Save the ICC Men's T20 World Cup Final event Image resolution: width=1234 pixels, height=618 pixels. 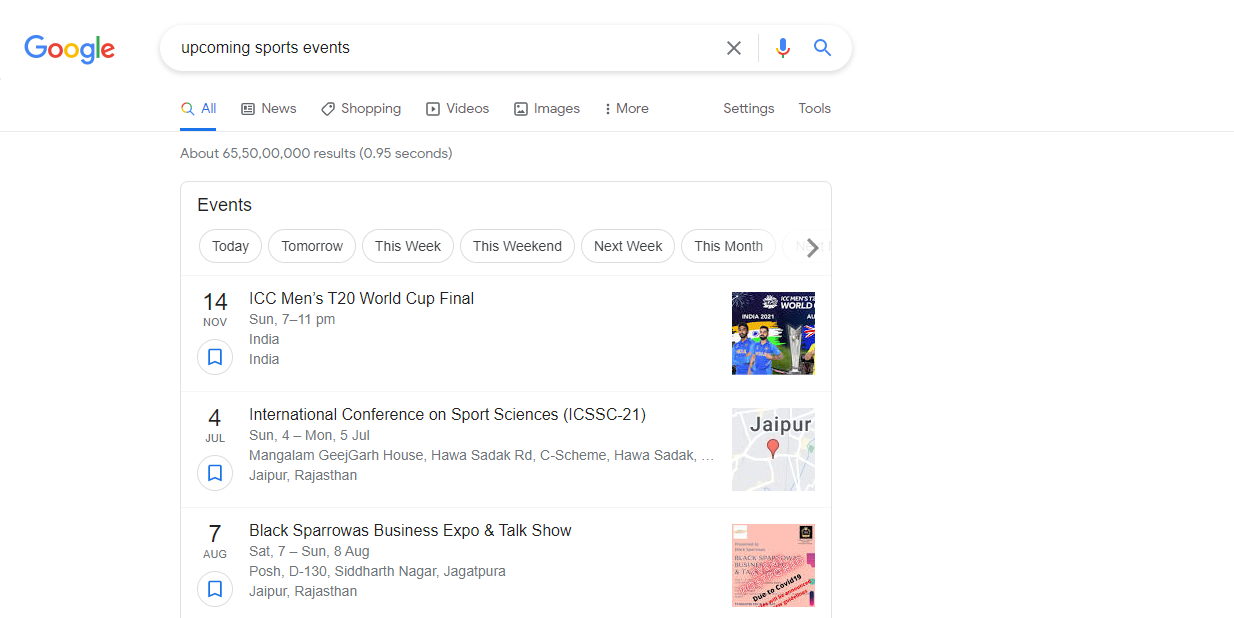coord(215,357)
